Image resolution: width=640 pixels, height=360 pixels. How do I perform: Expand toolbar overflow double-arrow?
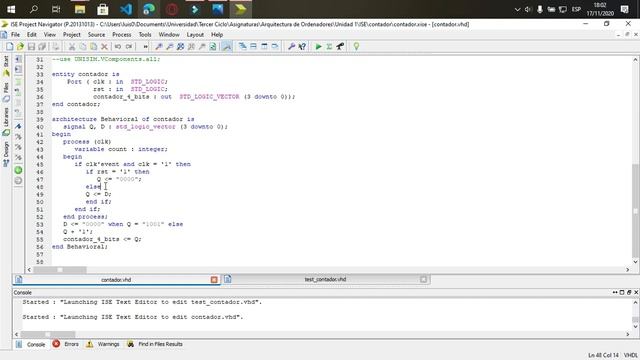click(x=145, y=47)
